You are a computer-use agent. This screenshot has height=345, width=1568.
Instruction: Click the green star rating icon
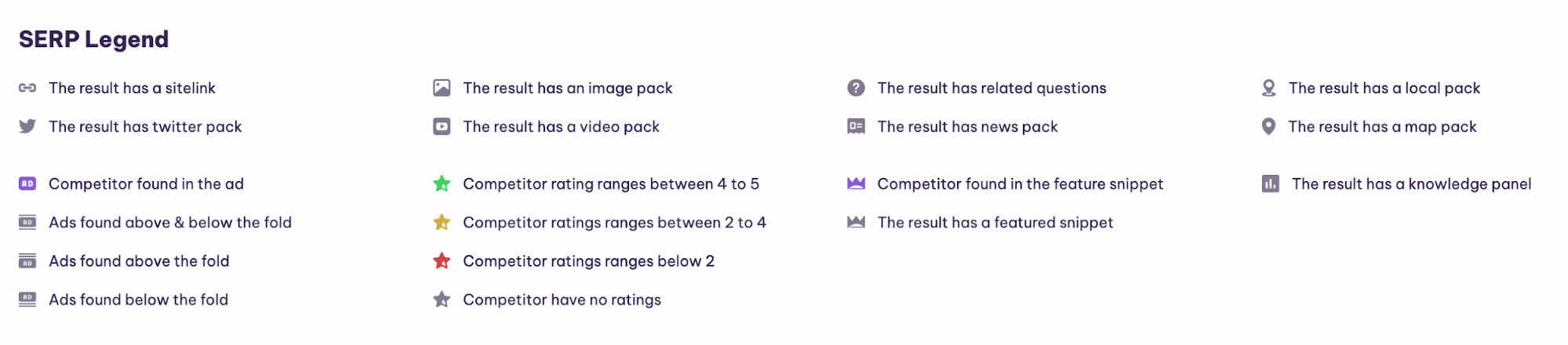pos(442,183)
